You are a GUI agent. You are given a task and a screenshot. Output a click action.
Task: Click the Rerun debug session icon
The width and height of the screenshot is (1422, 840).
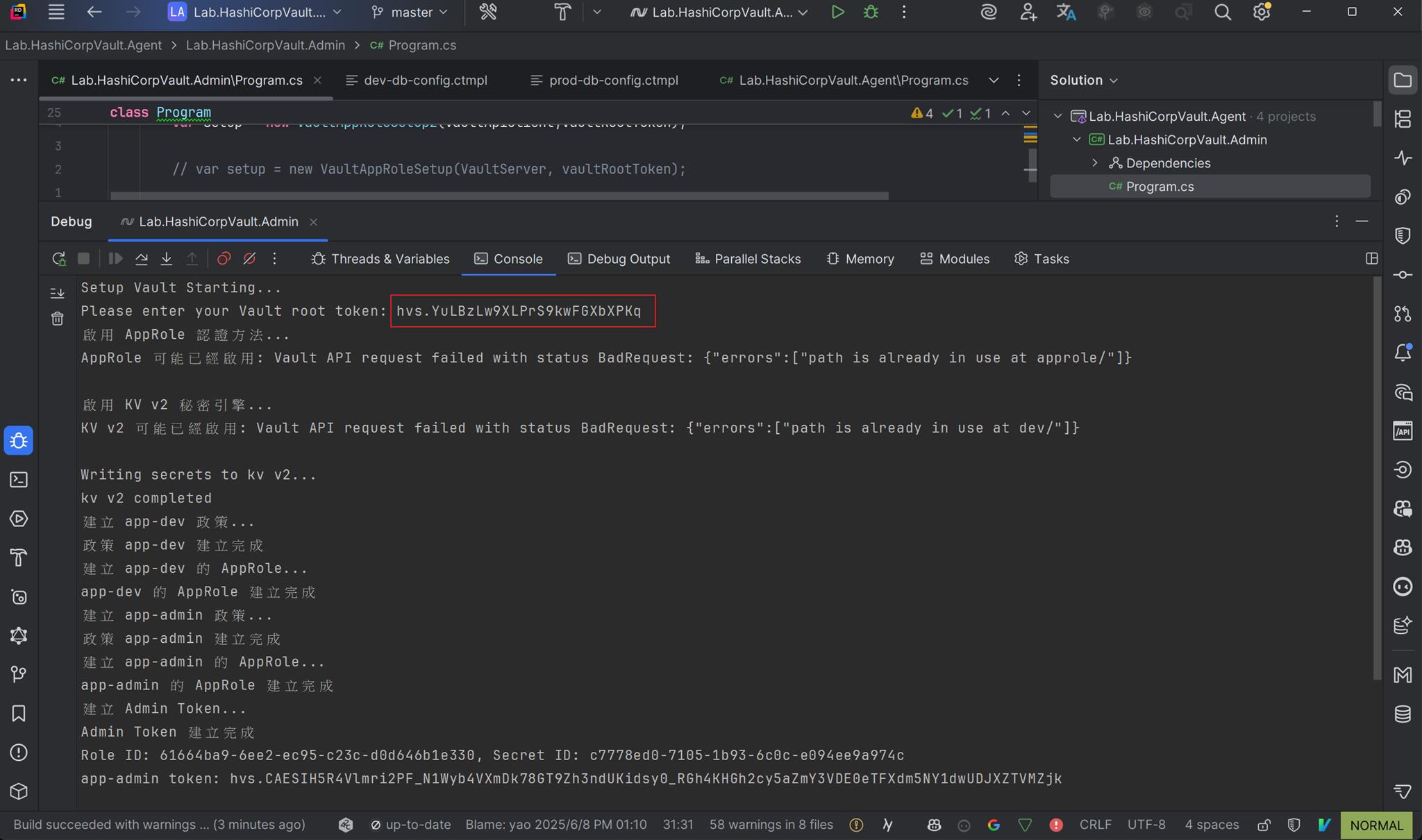(59, 259)
